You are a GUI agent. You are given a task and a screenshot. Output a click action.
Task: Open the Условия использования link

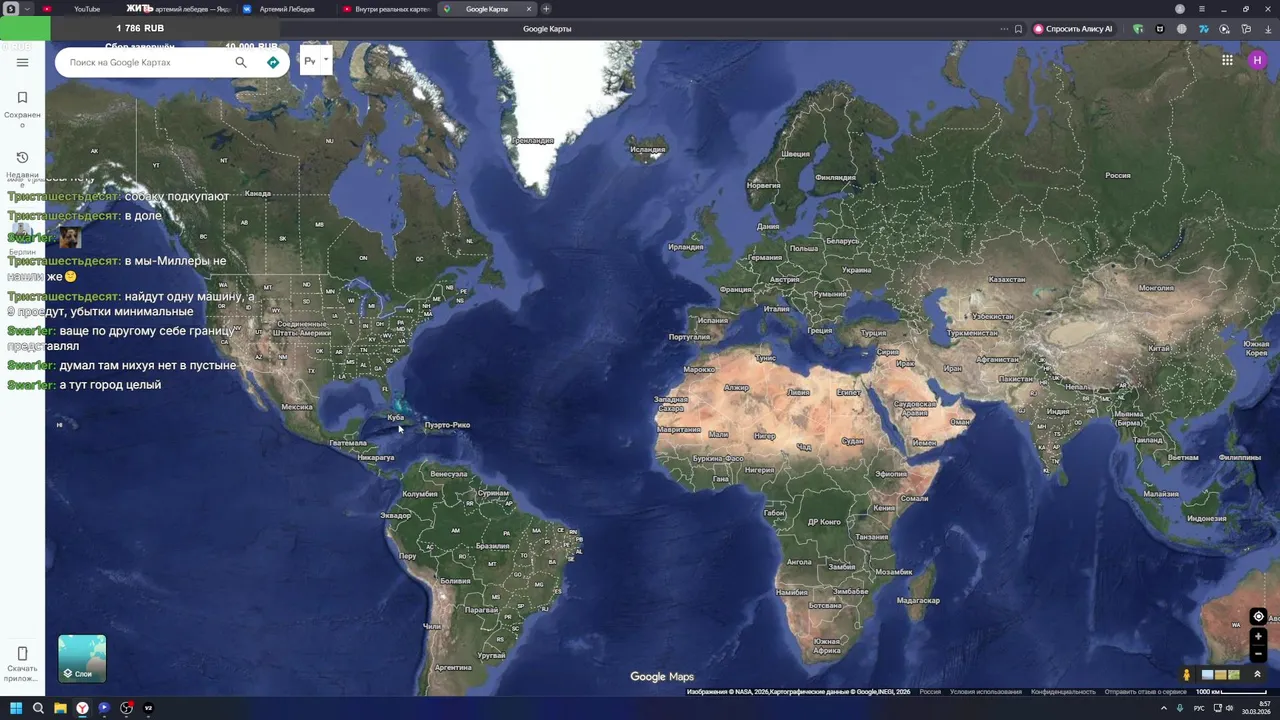(x=985, y=692)
